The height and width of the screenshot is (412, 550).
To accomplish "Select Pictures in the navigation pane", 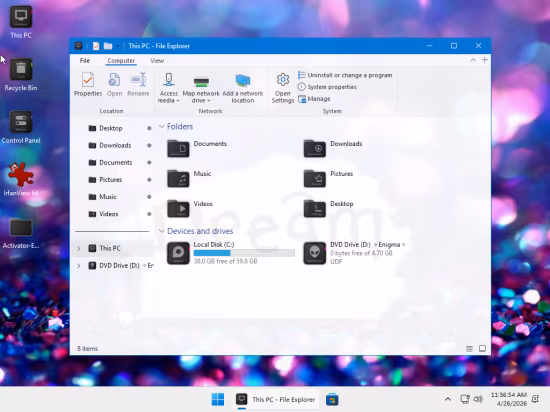I will tap(106, 180).
